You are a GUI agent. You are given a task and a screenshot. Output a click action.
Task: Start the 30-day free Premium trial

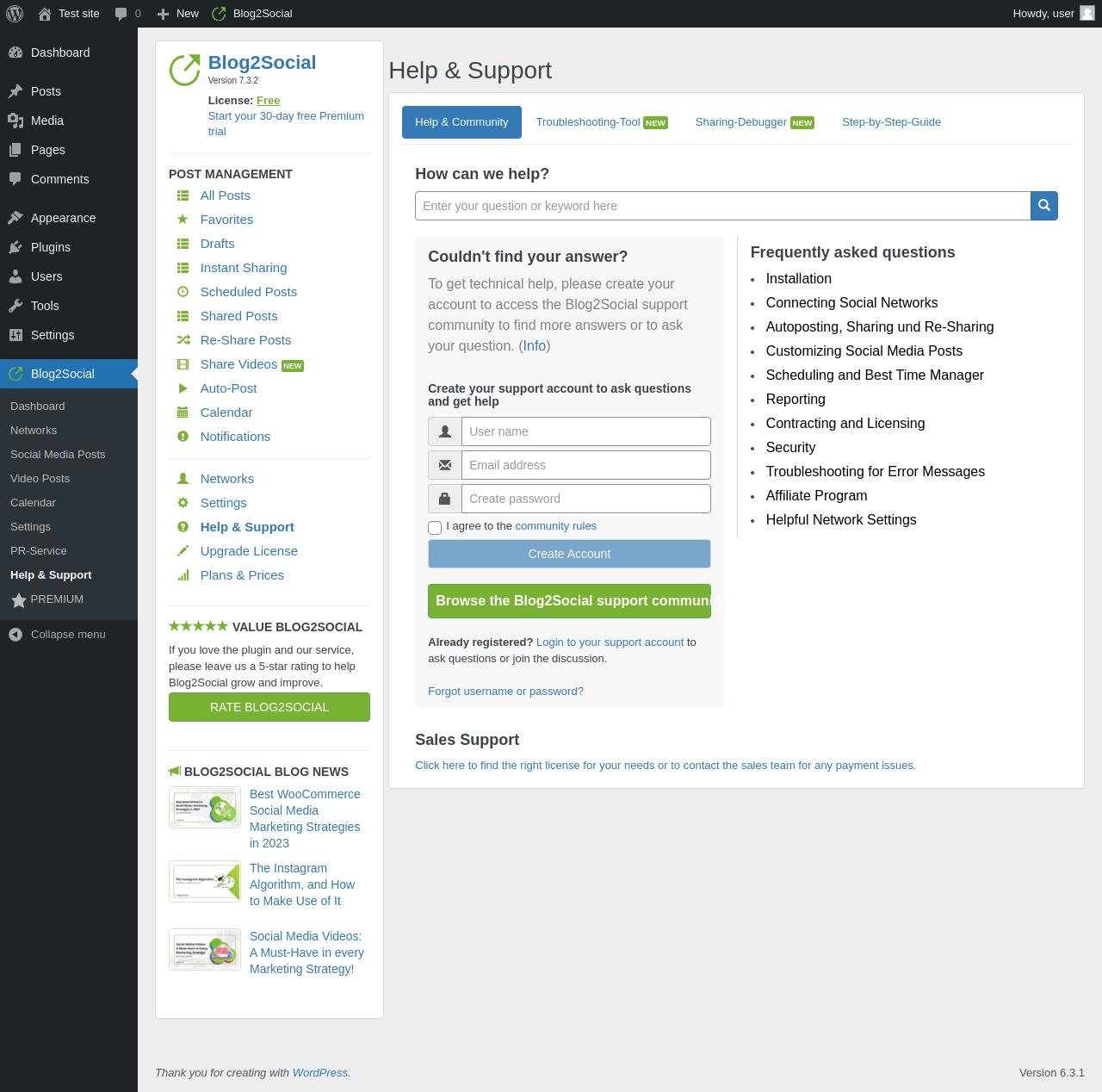tap(286, 124)
